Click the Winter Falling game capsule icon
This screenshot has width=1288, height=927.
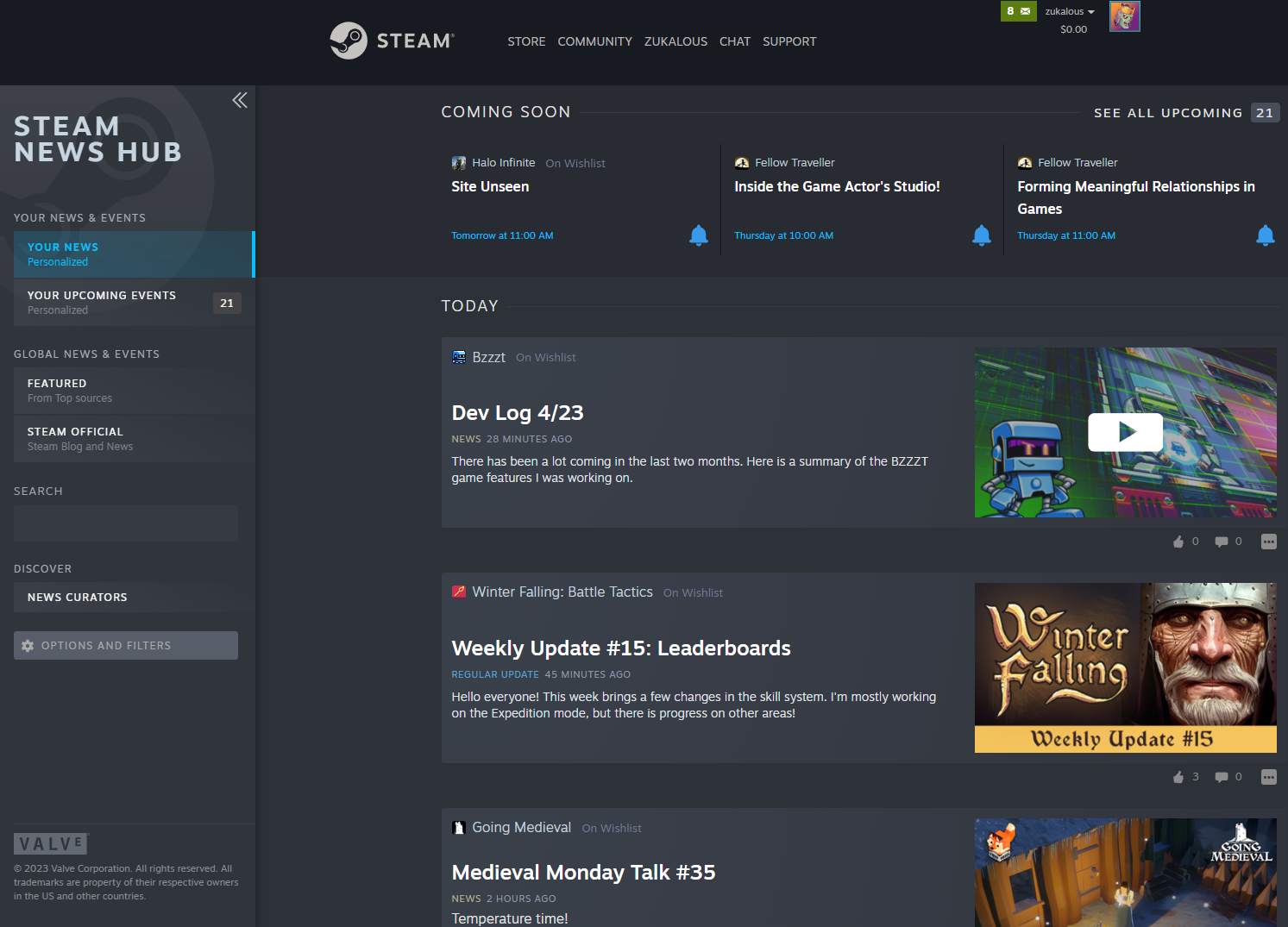[458, 592]
